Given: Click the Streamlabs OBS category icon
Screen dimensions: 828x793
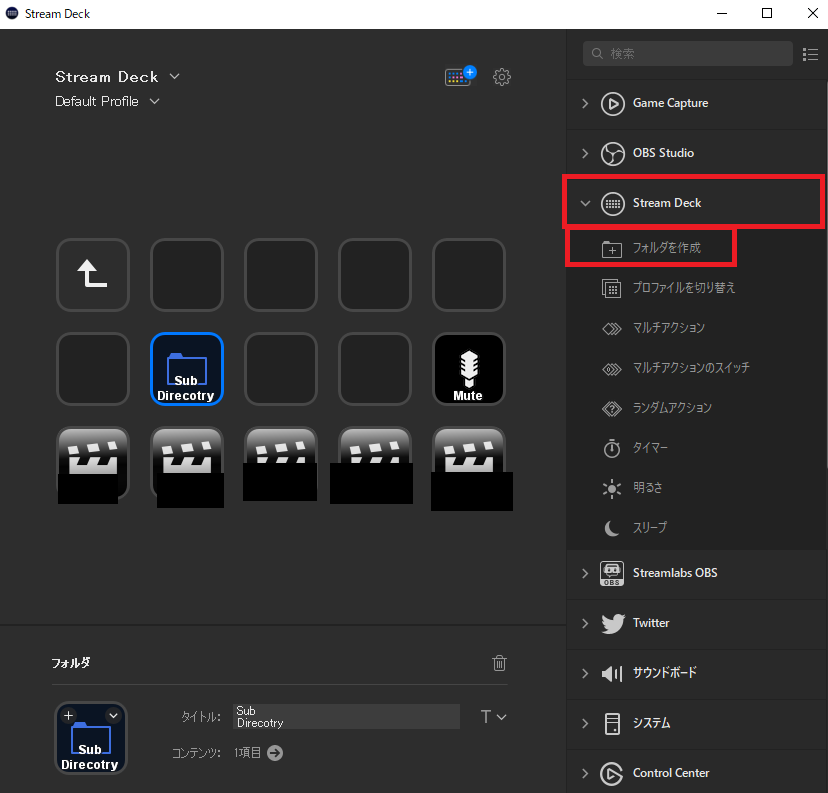Looking at the screenshot, I should click(612, 573).
